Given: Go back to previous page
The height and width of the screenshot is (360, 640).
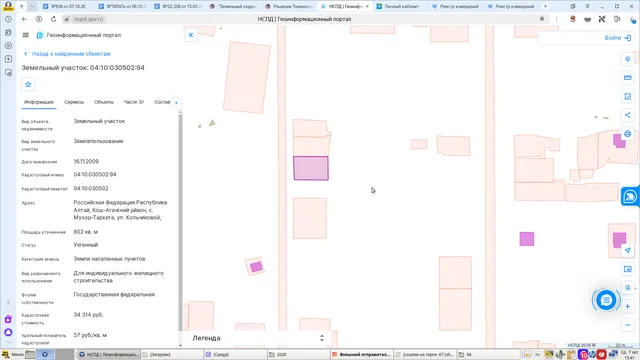Looking at the screenshot, I should coord(24,19).
